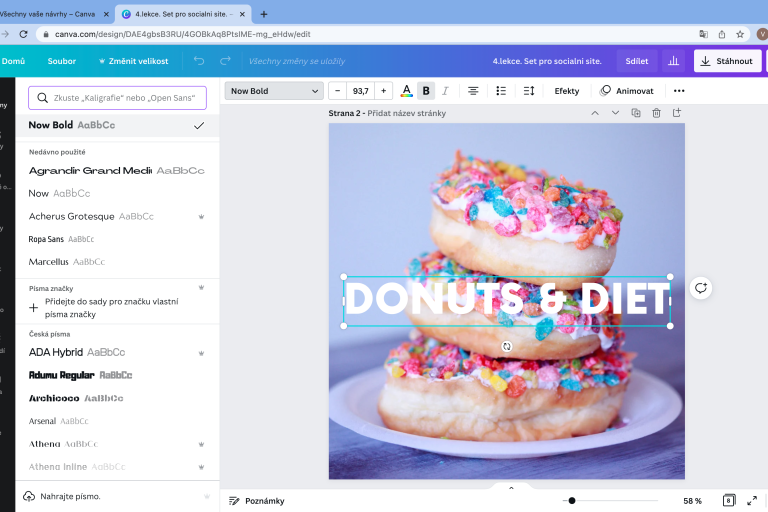Open the three-dots more options menu

[x=679, y=91]
